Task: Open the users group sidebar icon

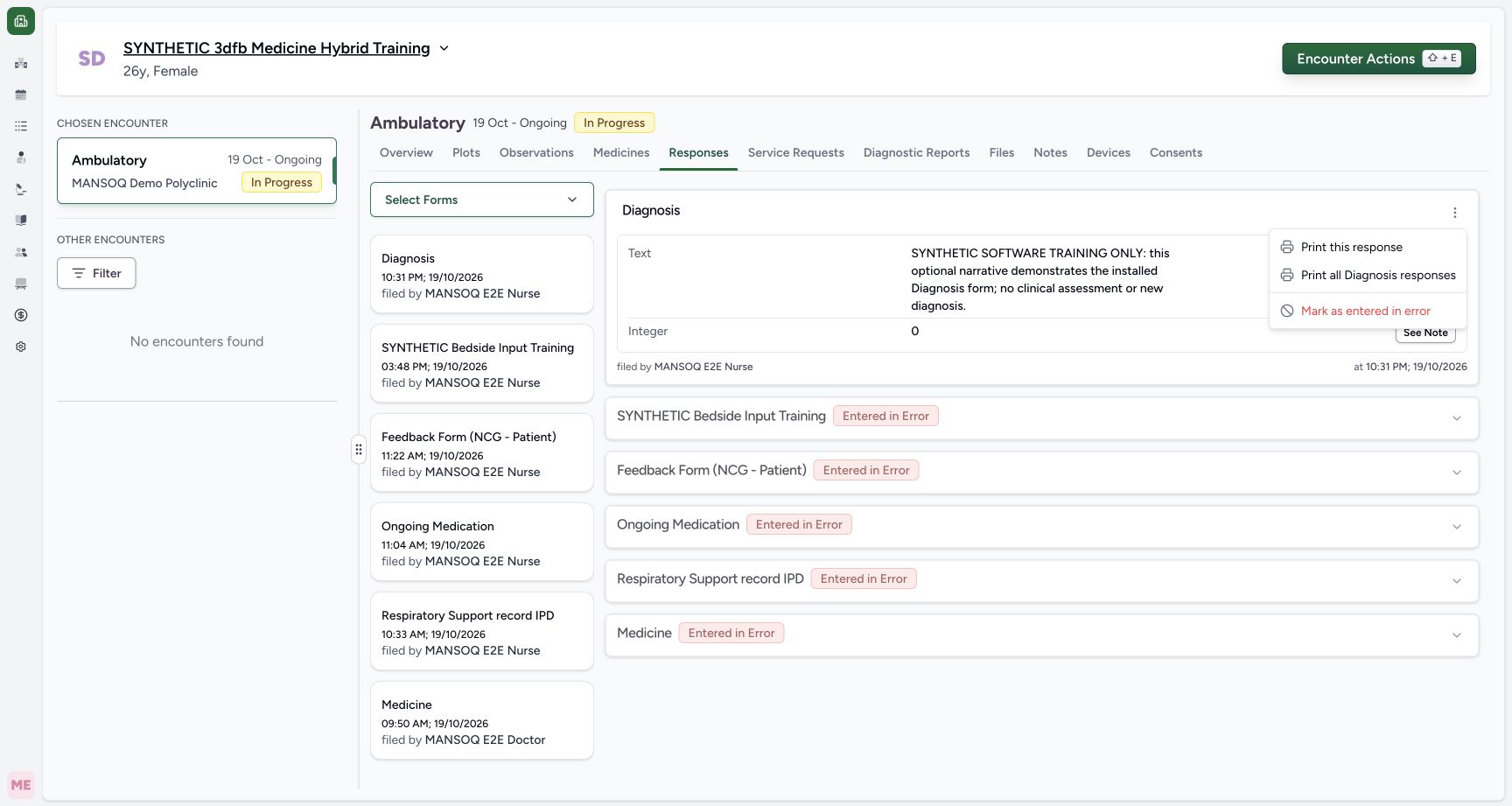Action: [x=21, y=252]
